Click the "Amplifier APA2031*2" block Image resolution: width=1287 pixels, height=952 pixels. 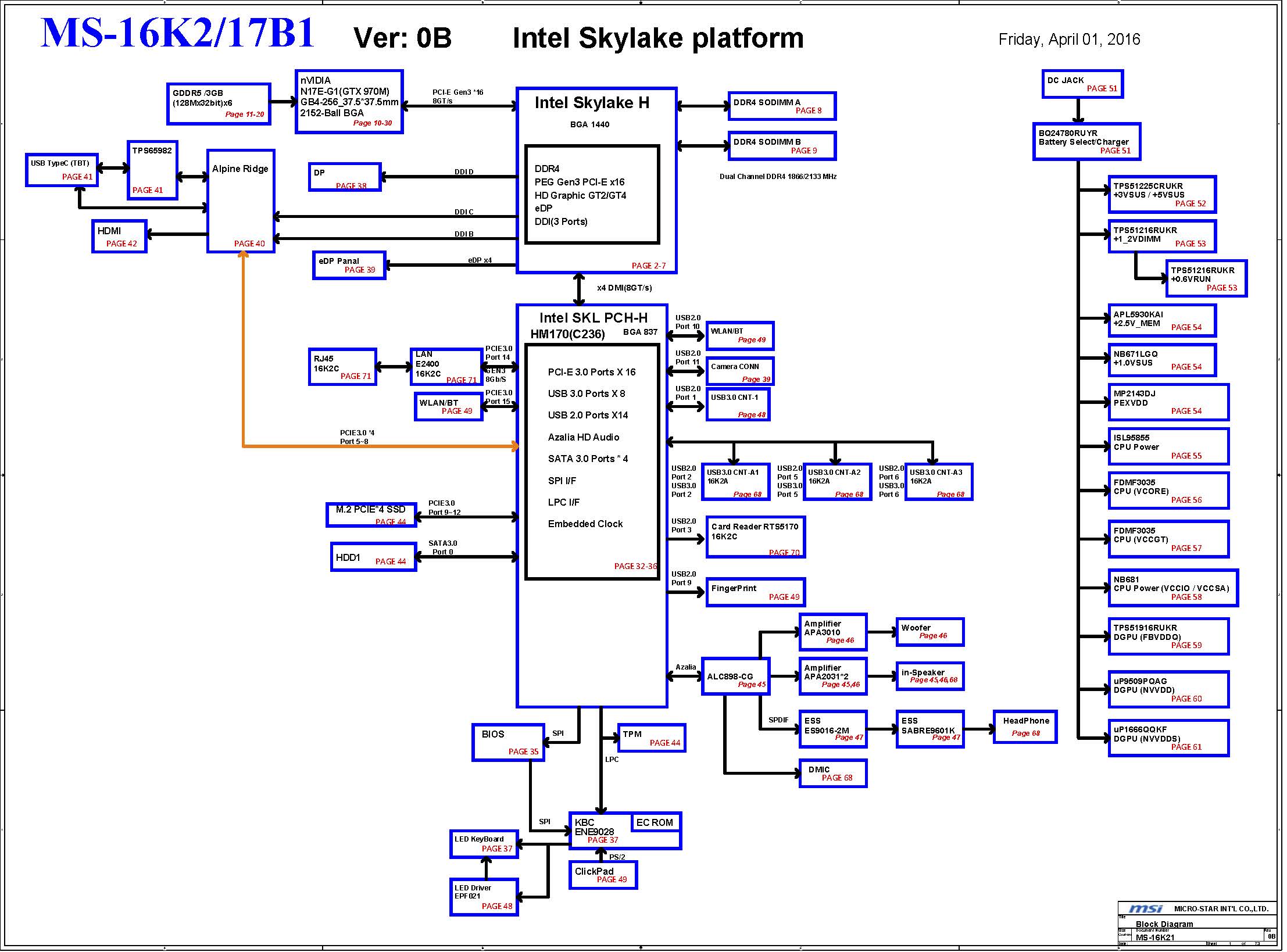tap(833, 676)
